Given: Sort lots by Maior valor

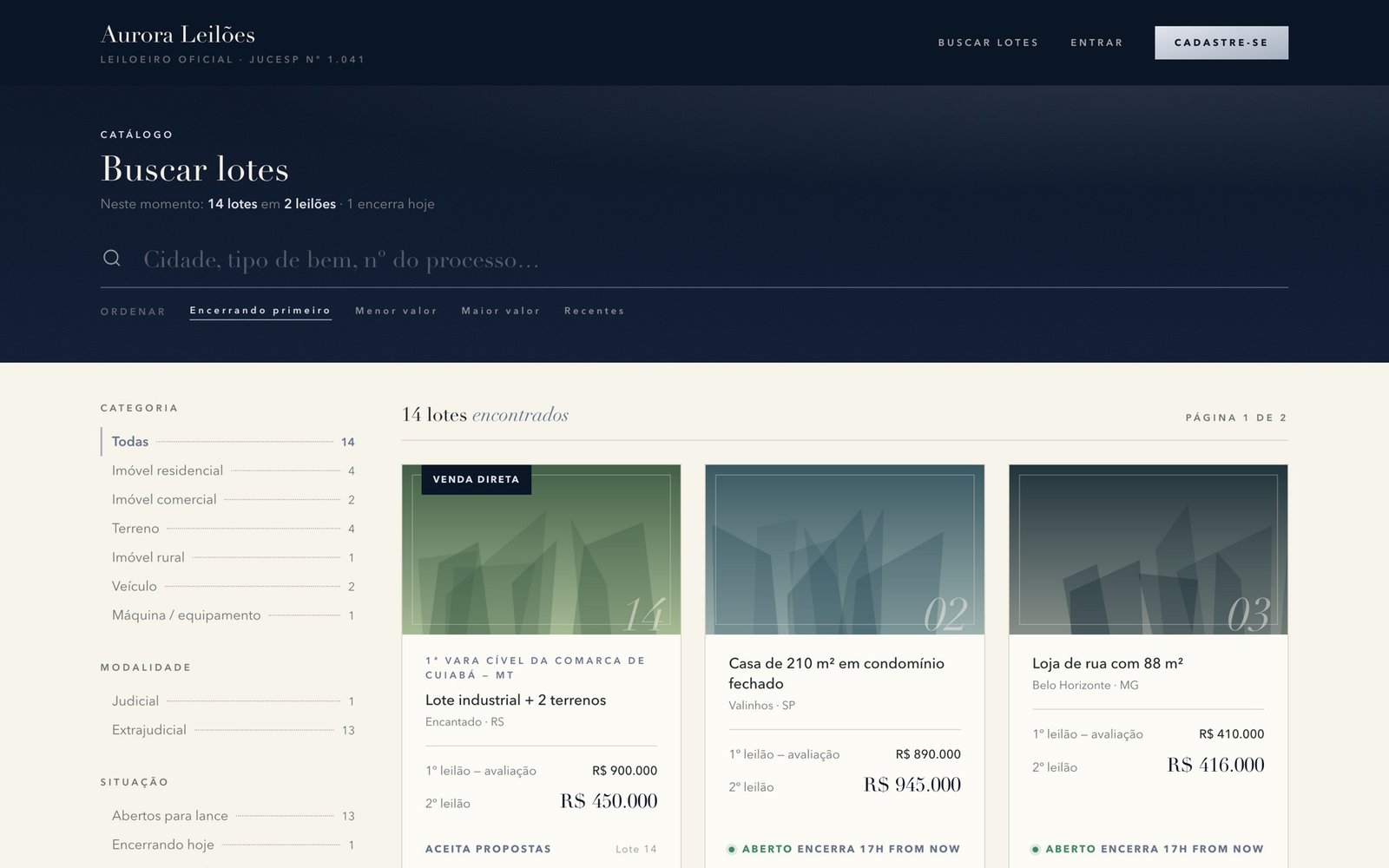Looking at the screenshot, I should [500, 311].
